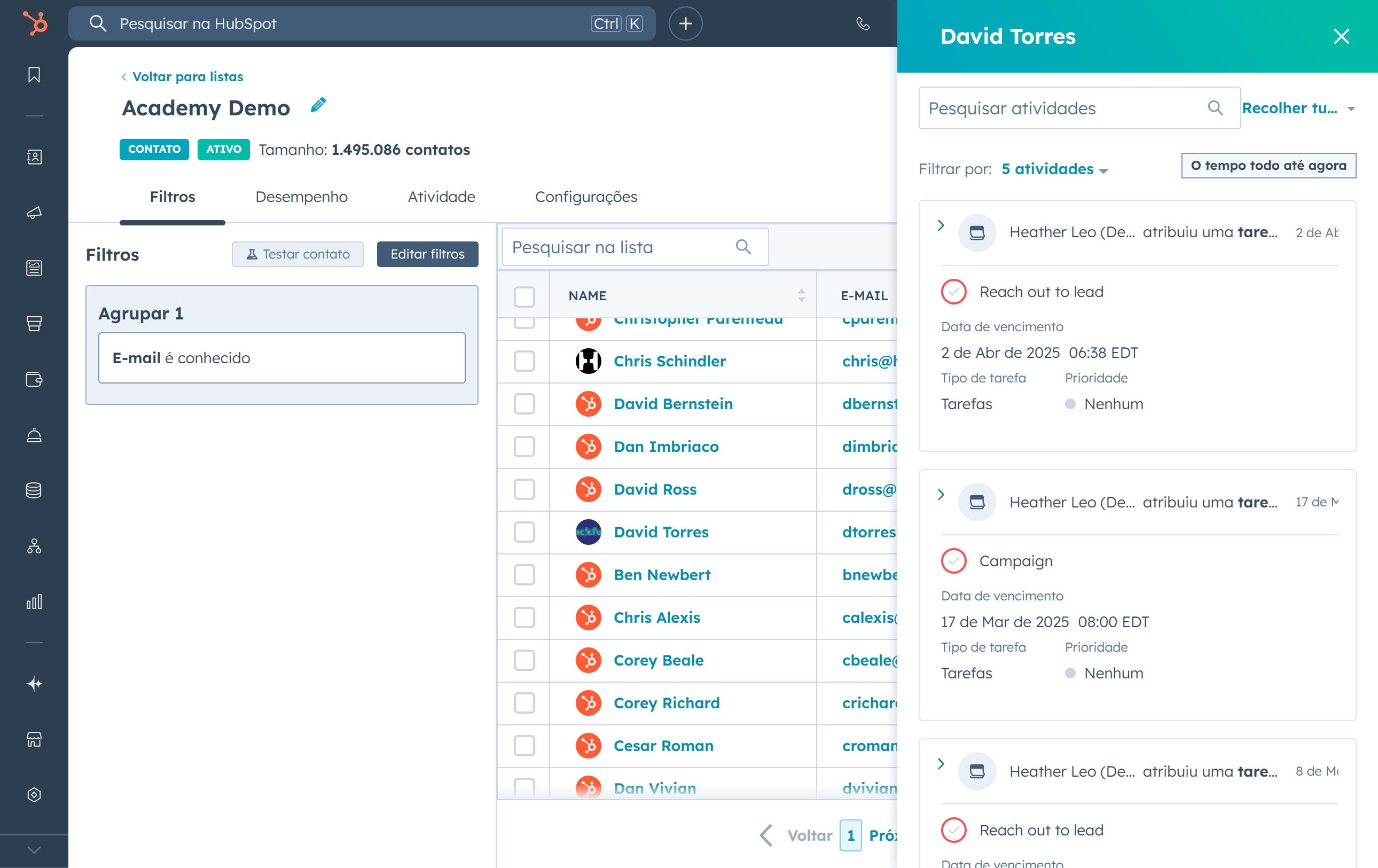Expand the 17 de Mar task activity card
Screen dimensions: 1378x868
[941, 495]
